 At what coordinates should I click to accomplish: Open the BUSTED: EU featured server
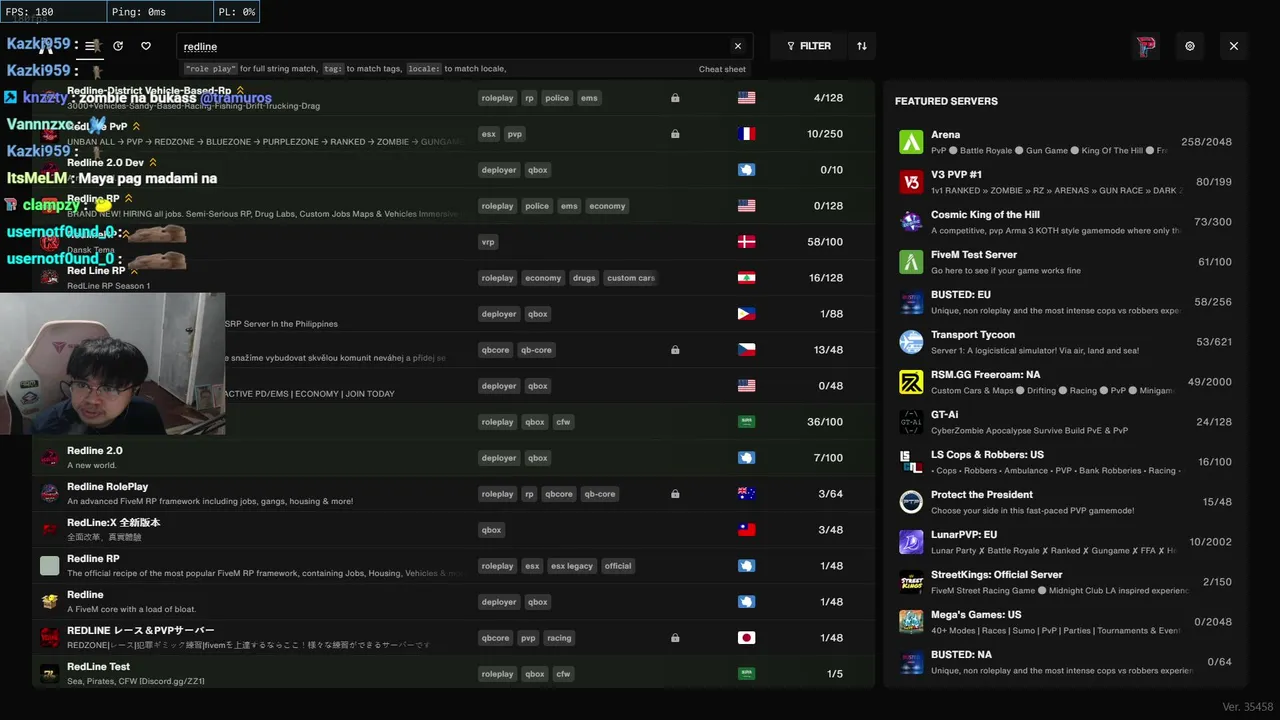(1067, 302)
